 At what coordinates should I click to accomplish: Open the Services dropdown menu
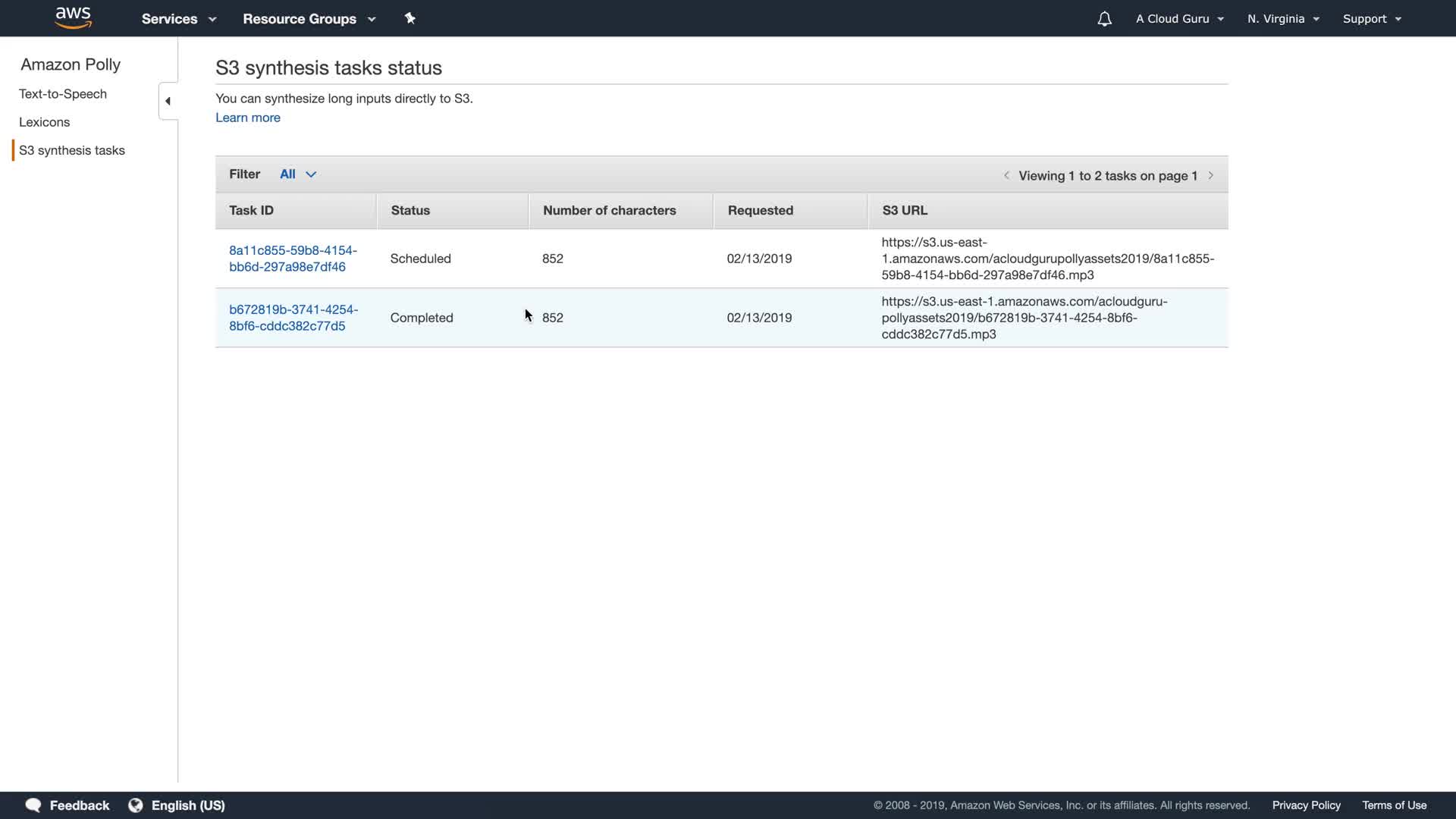[x=179, y=19]
